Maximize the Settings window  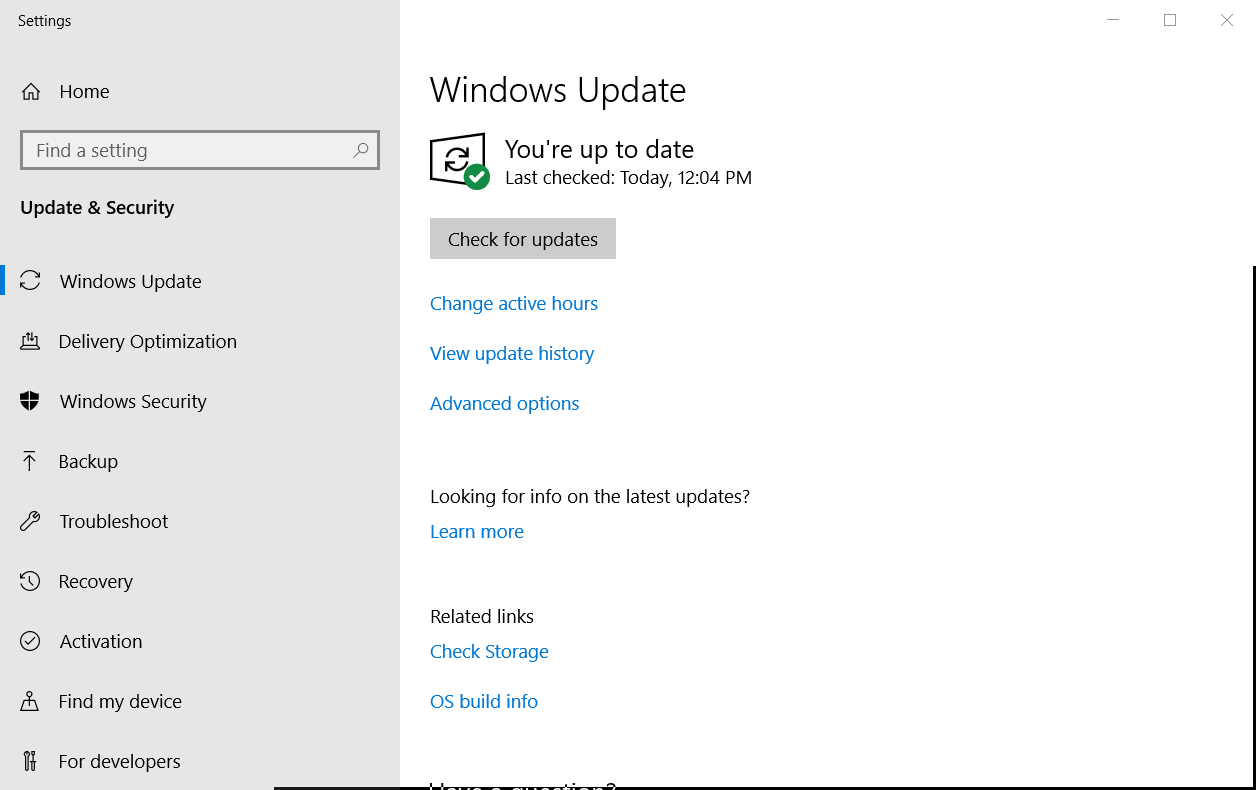pyautogui.click(x=1170, y=20)
